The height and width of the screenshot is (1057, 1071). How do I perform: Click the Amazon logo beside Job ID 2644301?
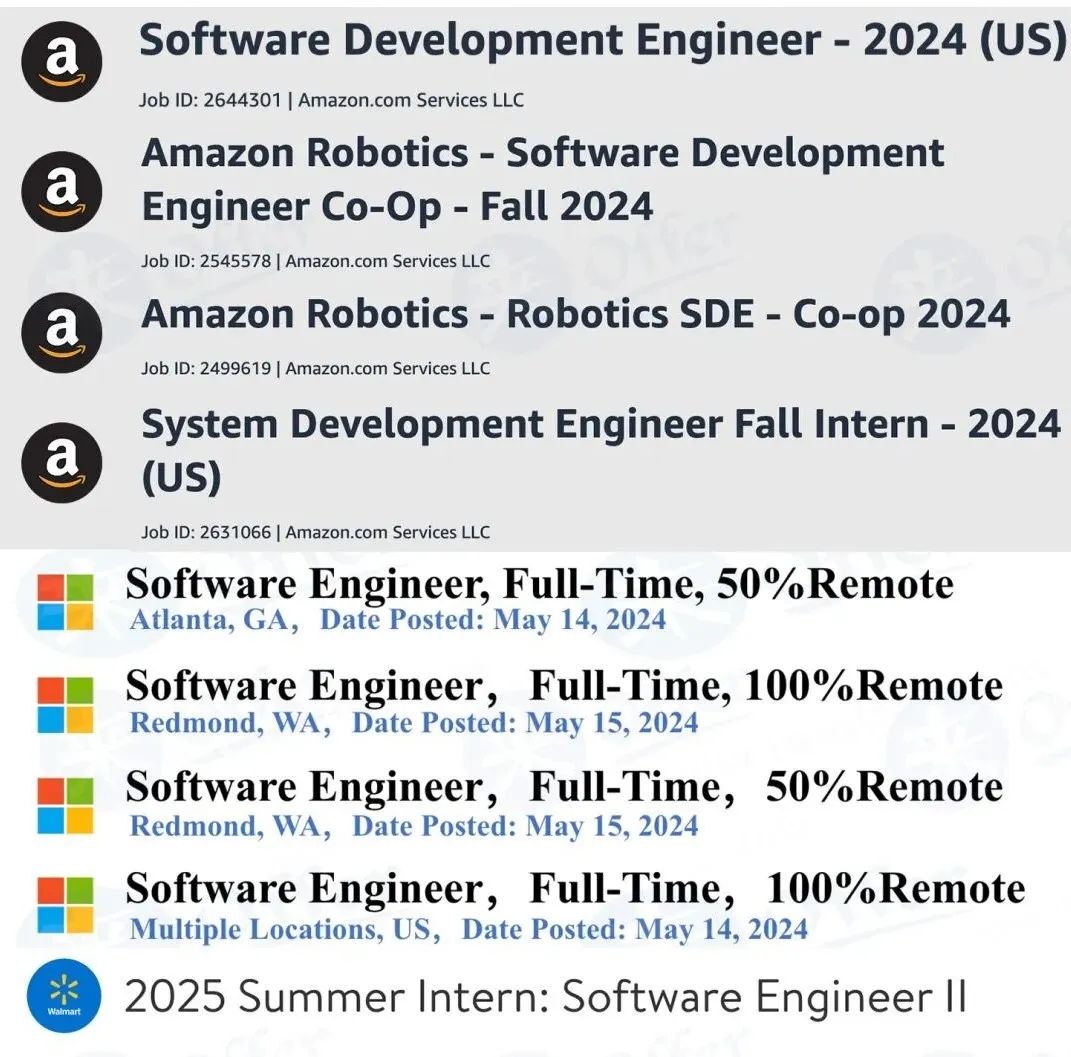62,61
